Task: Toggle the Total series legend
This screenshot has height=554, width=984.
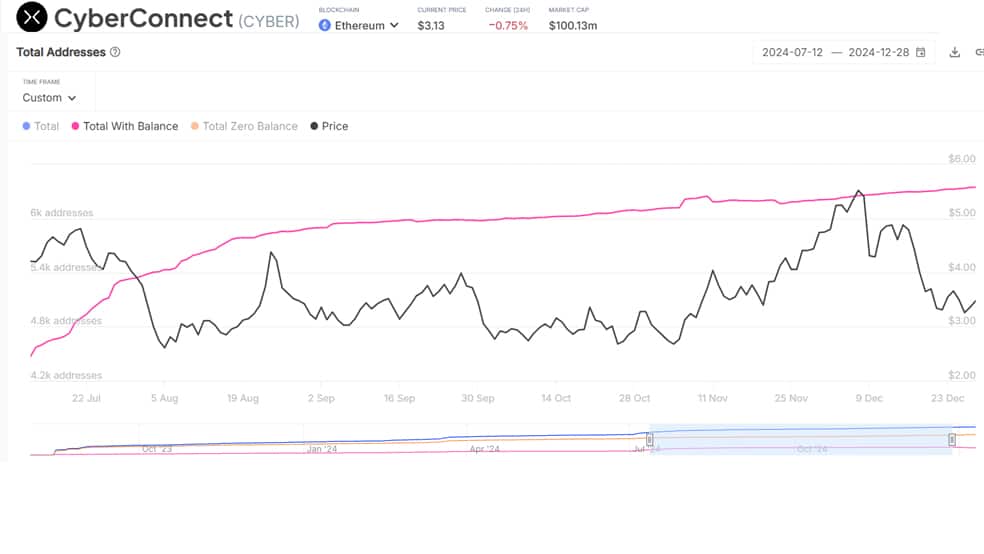Action: 41,126
